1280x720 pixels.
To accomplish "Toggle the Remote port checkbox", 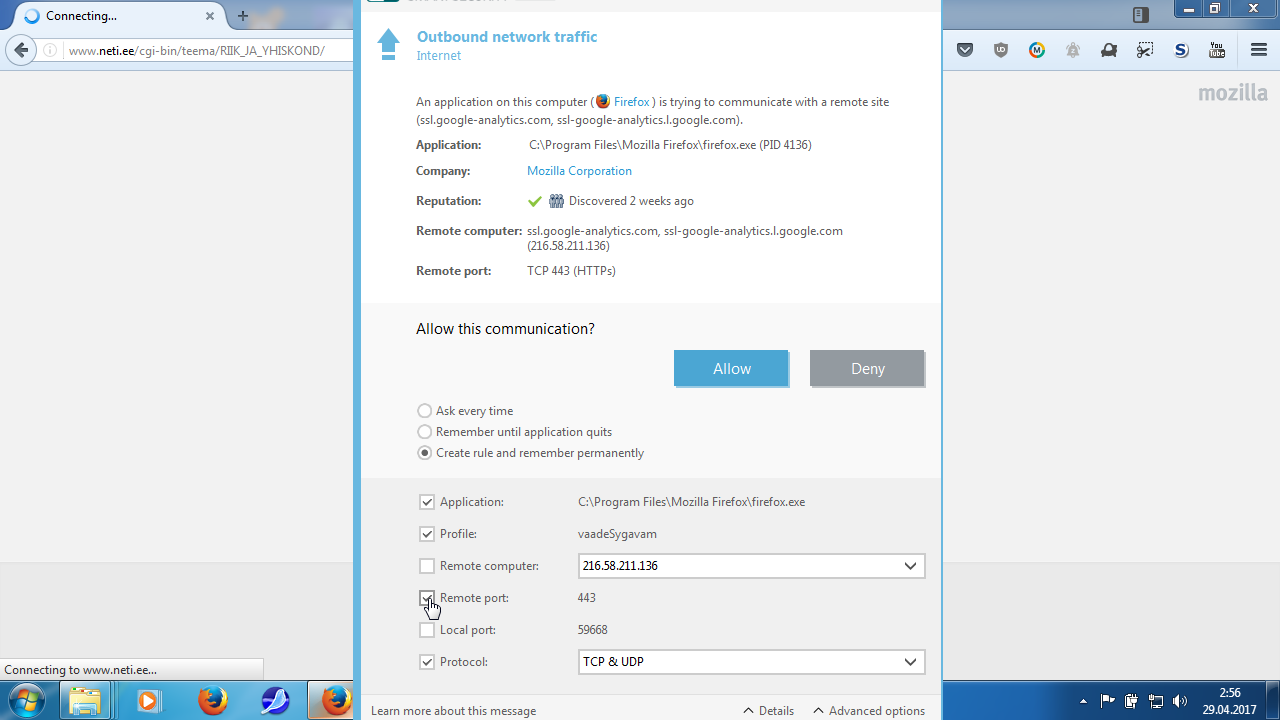I will [x=427, y=598].
